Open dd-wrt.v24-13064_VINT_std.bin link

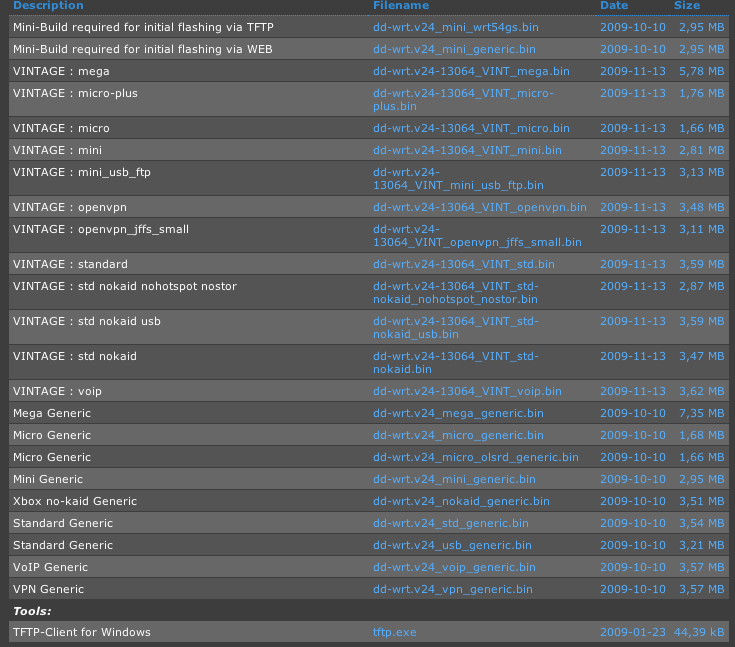(464, 264)
